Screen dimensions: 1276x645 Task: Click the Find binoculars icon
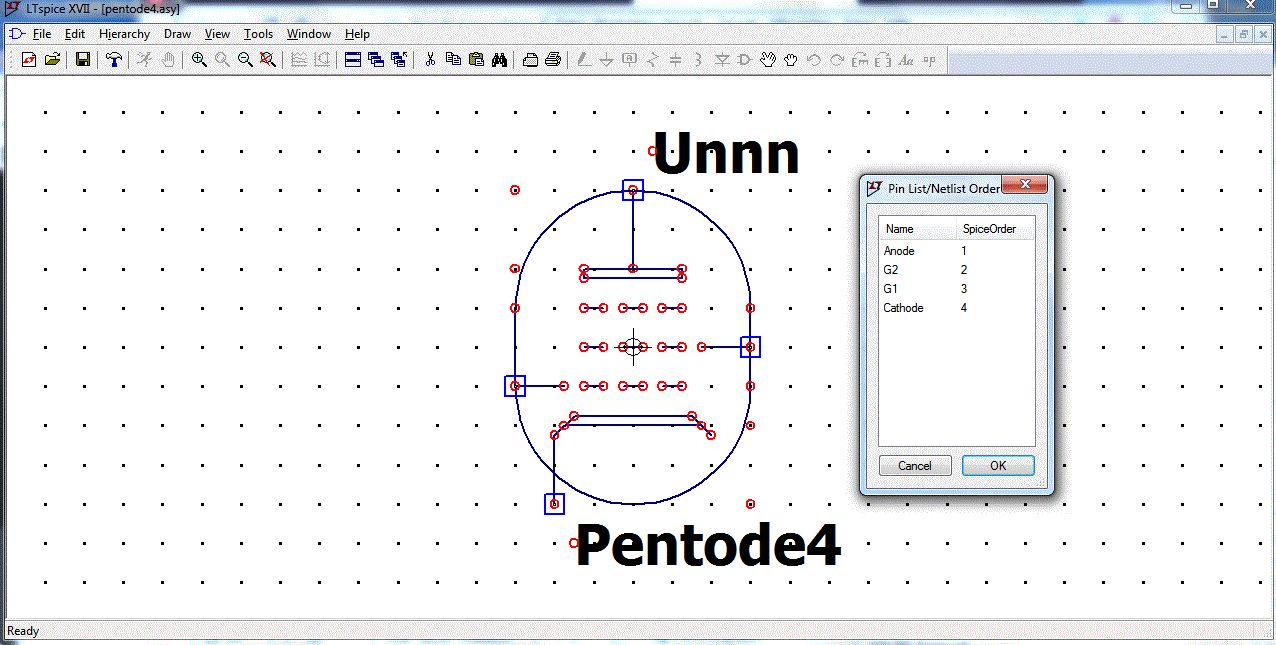(x=499, y=60)
